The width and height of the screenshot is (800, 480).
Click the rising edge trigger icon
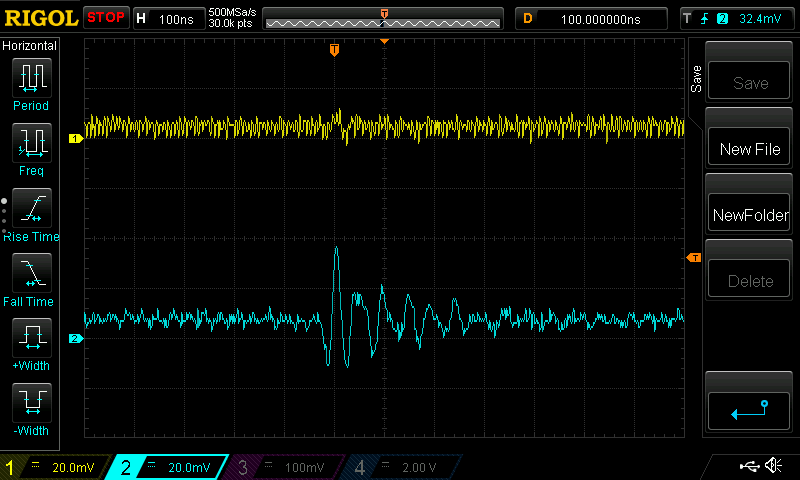[x=705, y=19]
